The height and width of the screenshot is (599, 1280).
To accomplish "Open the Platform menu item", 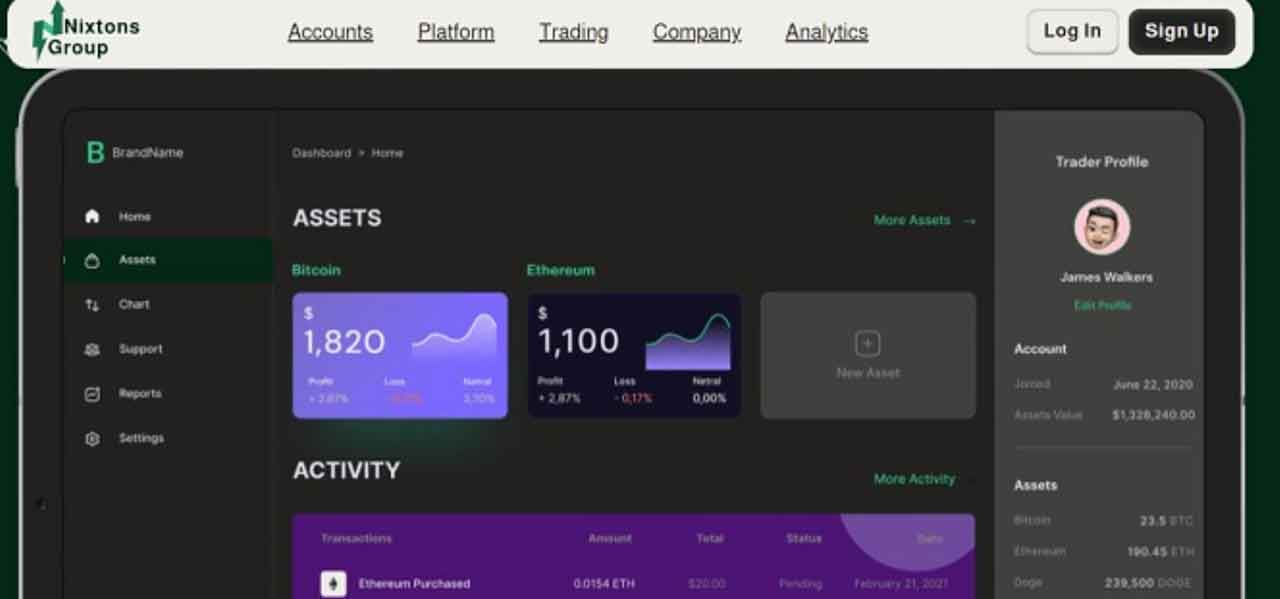I will tap(456, 32).
